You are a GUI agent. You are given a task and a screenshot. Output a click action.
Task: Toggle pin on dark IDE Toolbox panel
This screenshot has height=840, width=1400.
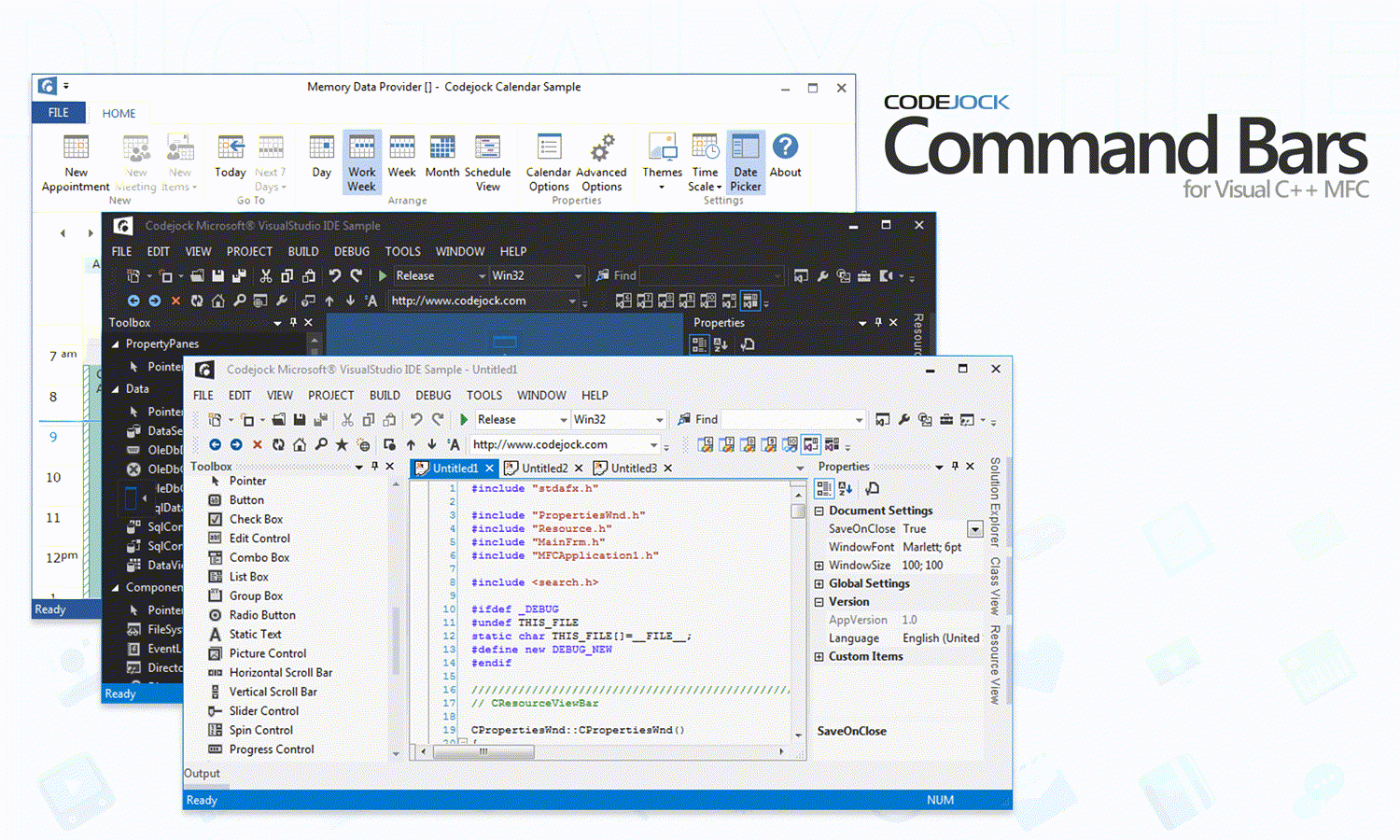coord(293,323)
